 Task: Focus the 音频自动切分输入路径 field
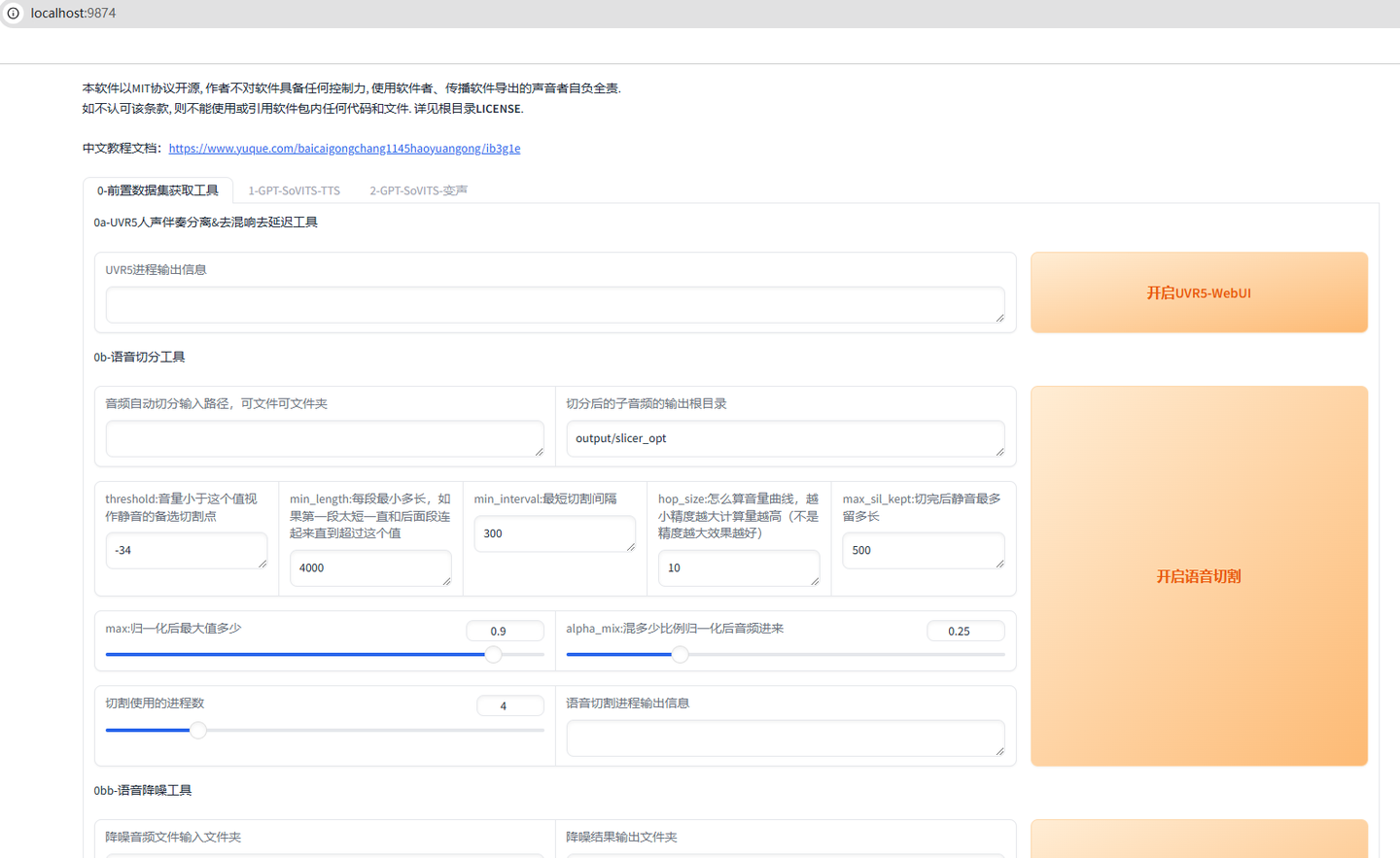pos(325,438)
